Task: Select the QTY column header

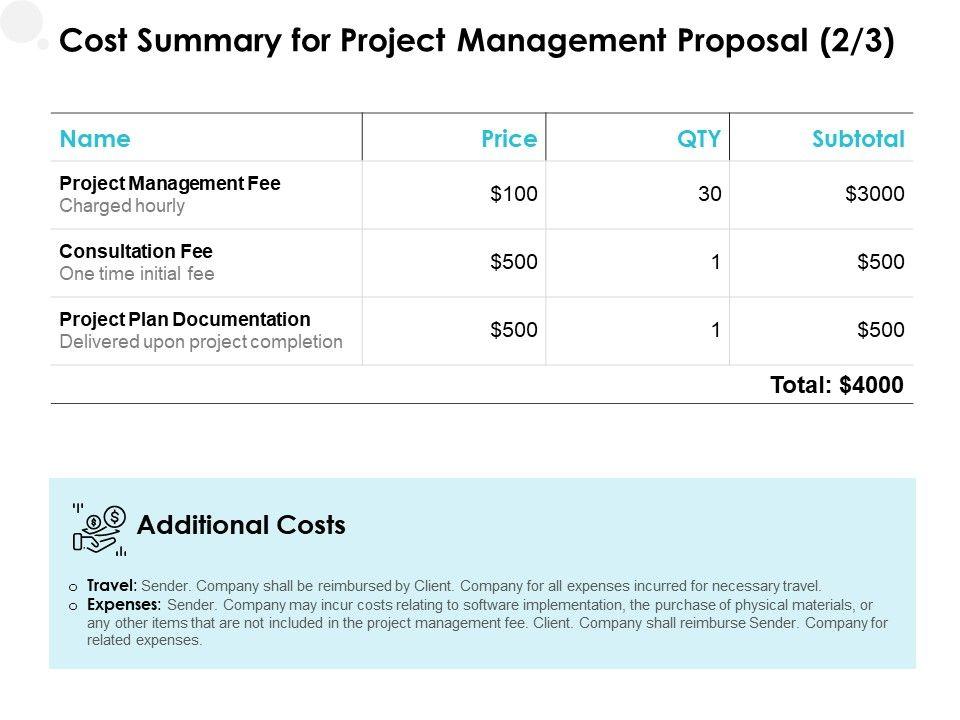Action: (x=699, y=139)
